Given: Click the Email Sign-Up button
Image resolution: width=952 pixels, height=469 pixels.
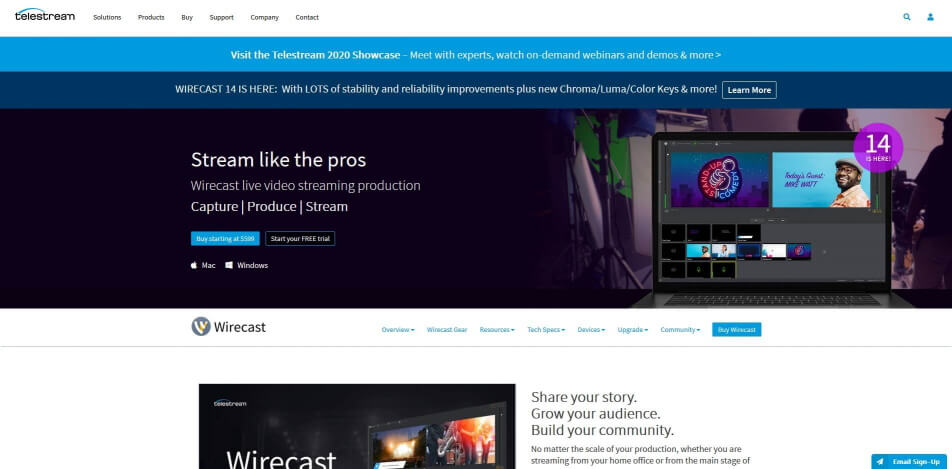Looking at the screenshot, I should point(909,462).
